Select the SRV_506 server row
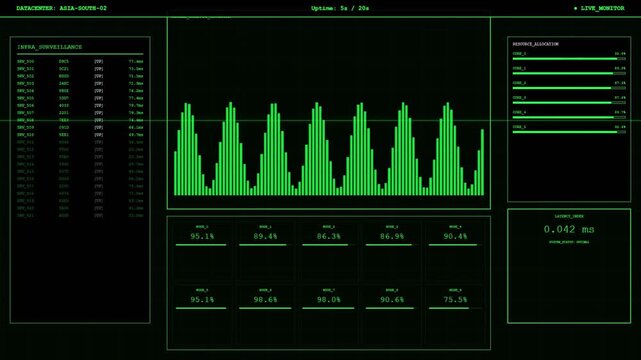 point(80,106)
